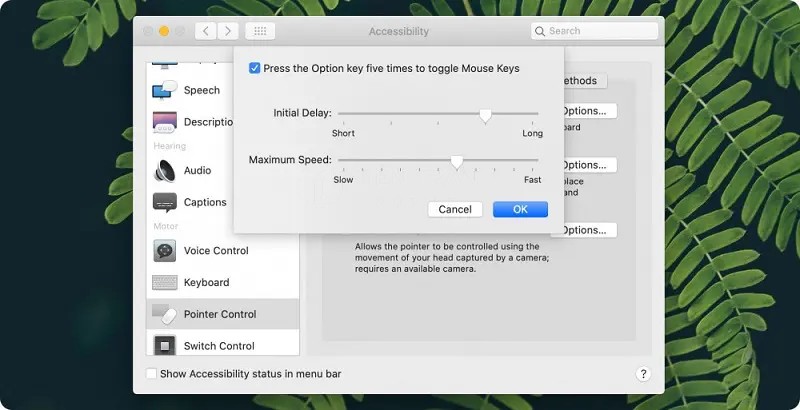Screen dimensions: 800x410
Task: Go back using the left arrow
Action: pos(206,32)
